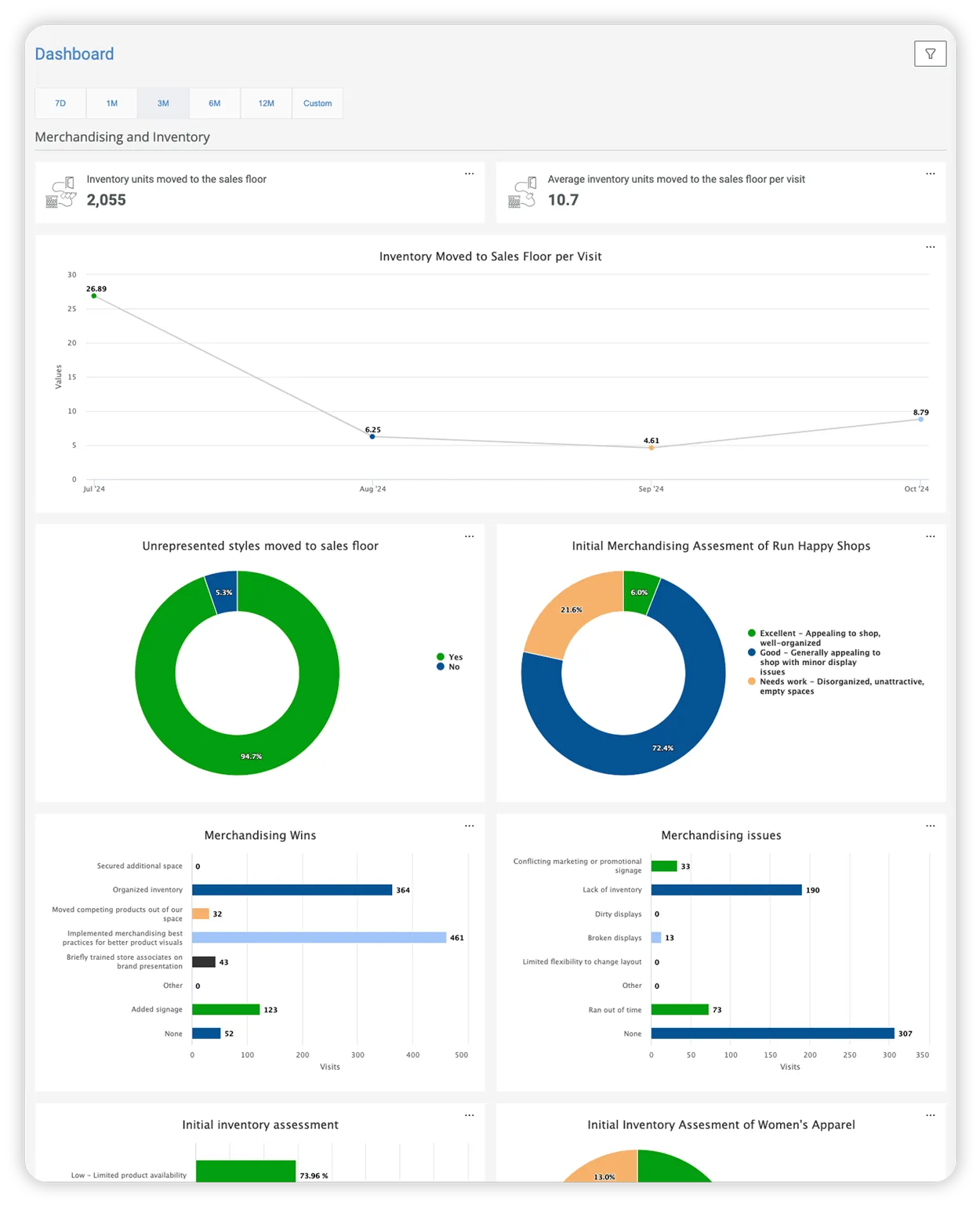Select the 6M time range tab
The image size is (980, 1206).
point(215,104)
